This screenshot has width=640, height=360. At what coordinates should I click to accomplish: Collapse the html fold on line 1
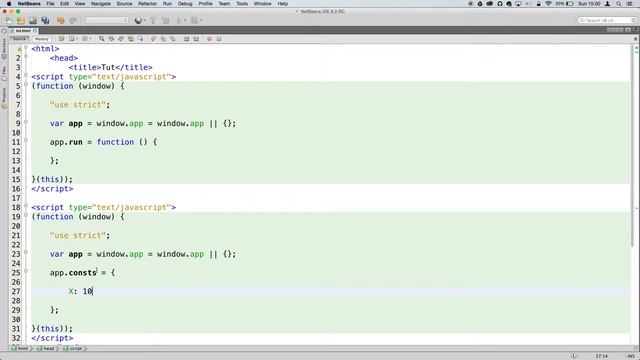(26, 48)
